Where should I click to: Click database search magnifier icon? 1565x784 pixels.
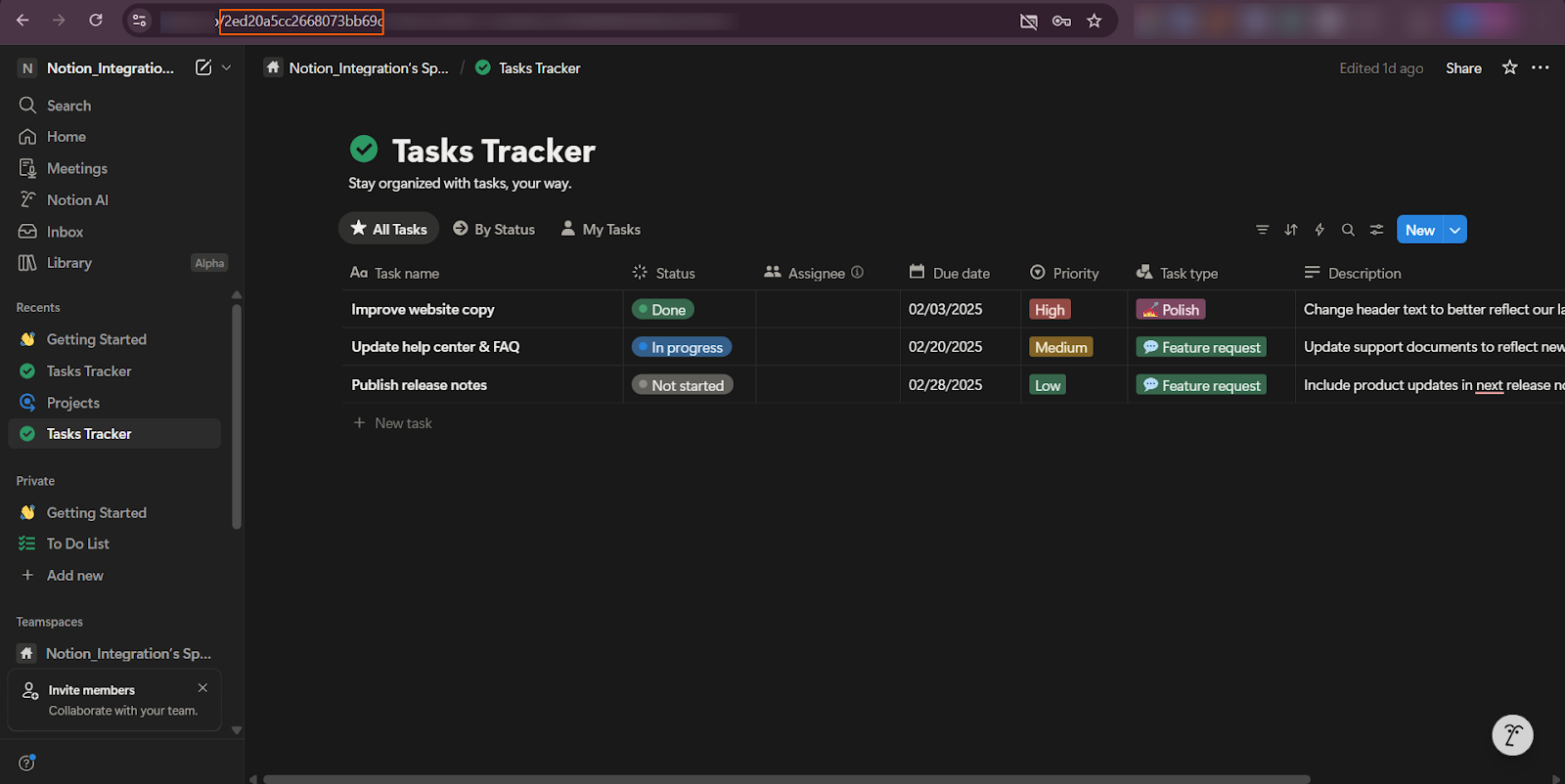1348,230
